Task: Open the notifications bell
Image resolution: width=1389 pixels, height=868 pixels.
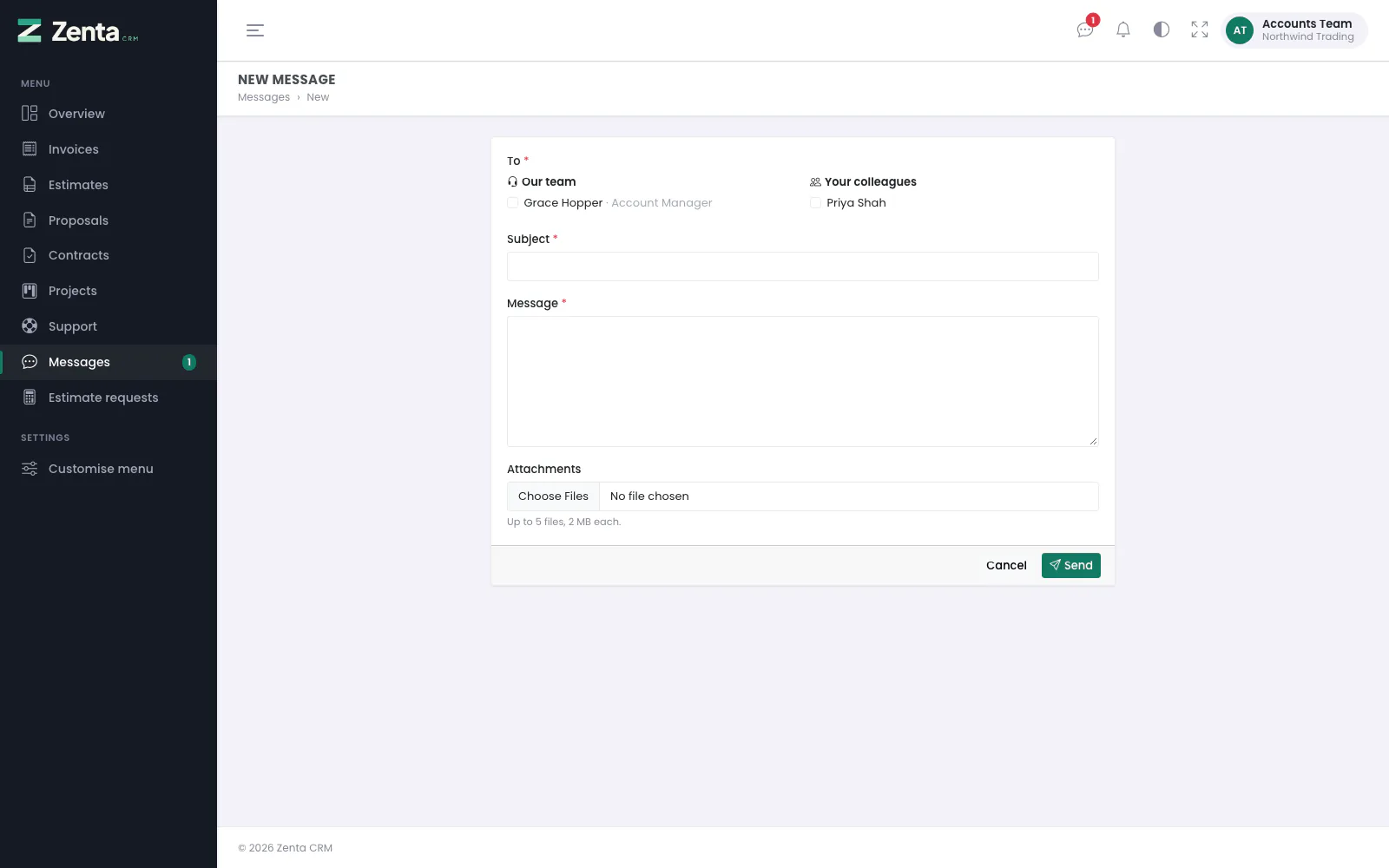Action: [1123, 30]
